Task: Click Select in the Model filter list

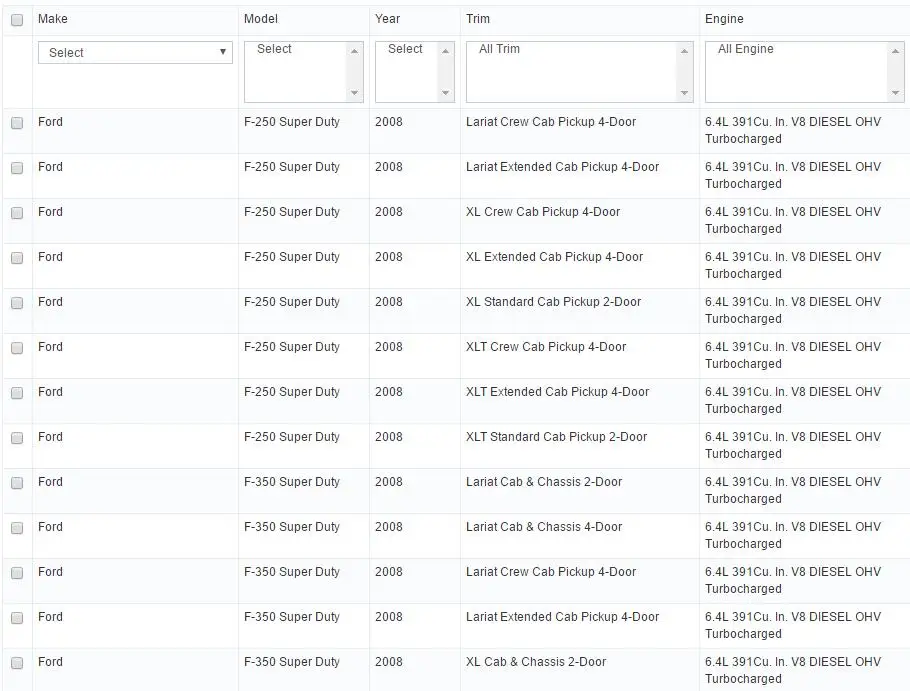Action: click(274, 49)
